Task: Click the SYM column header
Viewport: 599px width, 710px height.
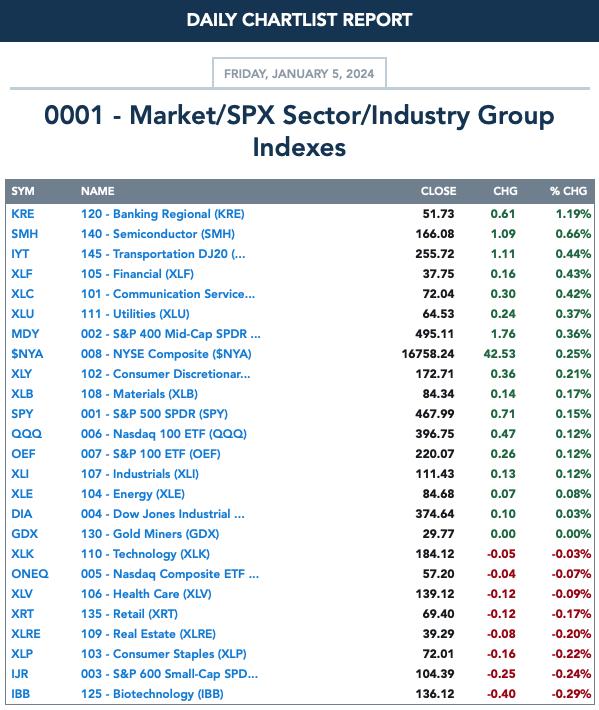Action: pos(23,191)
